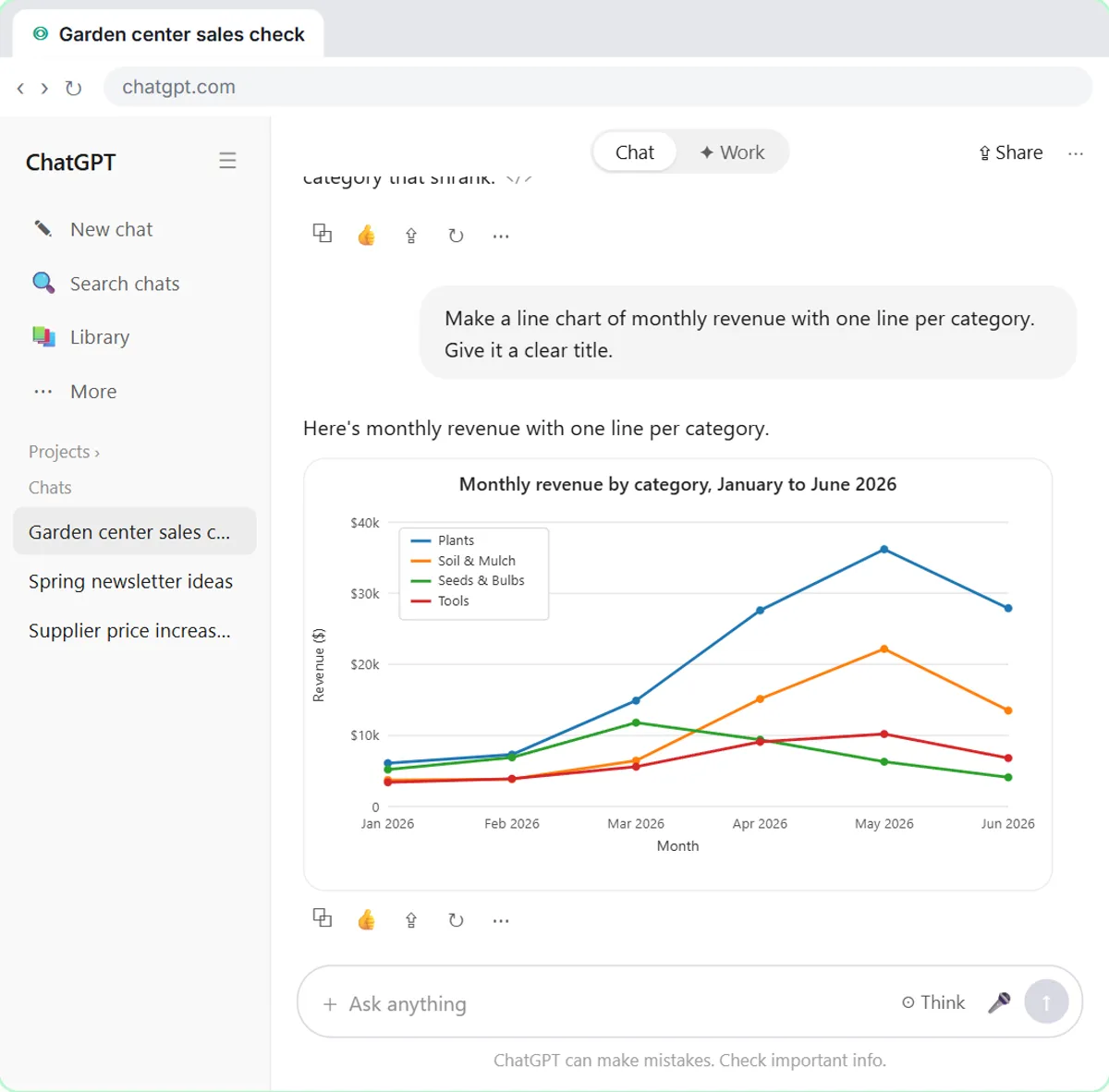Viewport: 1109px width, 1092px height.
Task: Toggle the Think mode option
Action: 933,1002
